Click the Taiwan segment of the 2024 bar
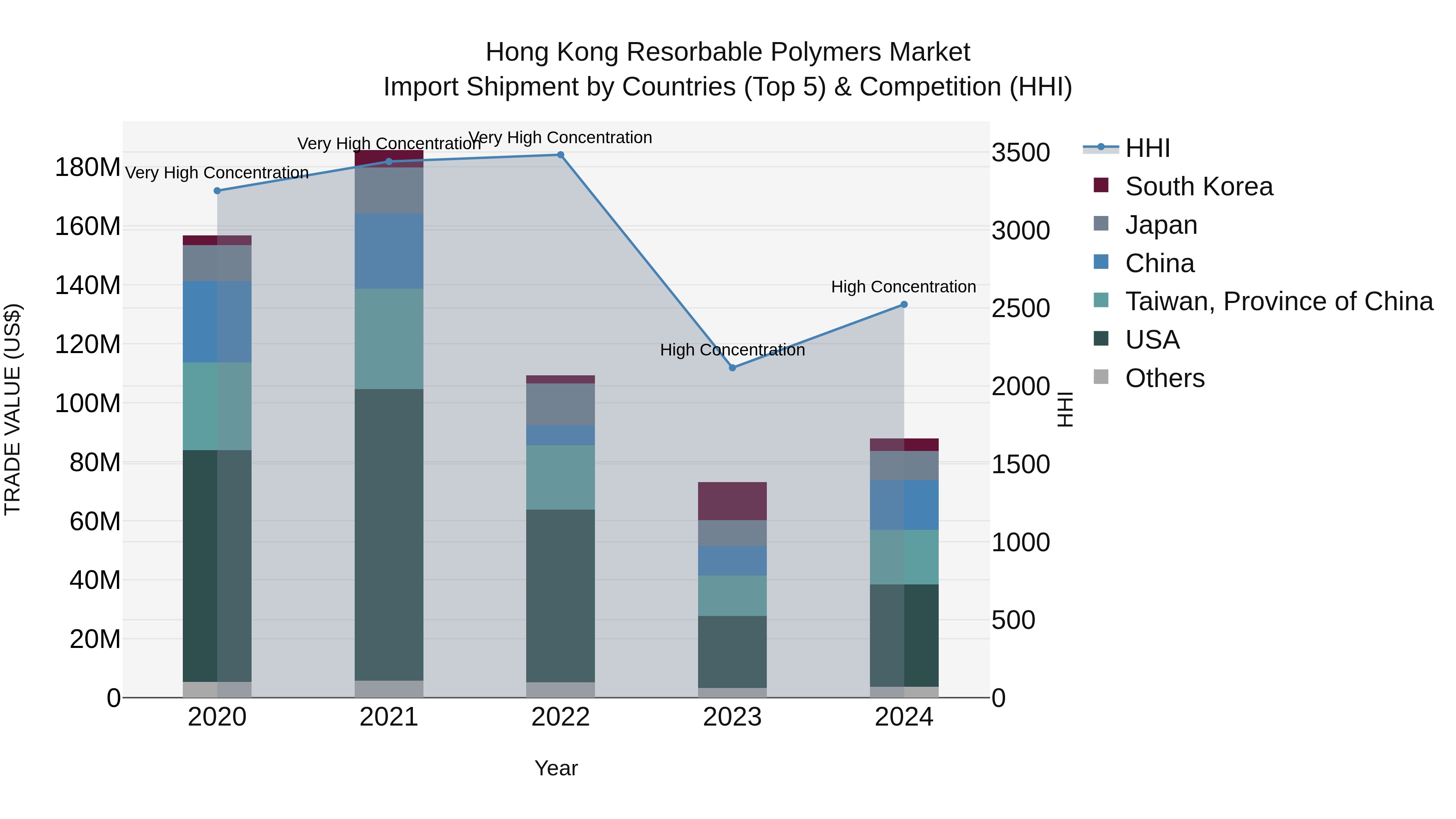Screen dimensions: 1456x819 tap(904, 557)
